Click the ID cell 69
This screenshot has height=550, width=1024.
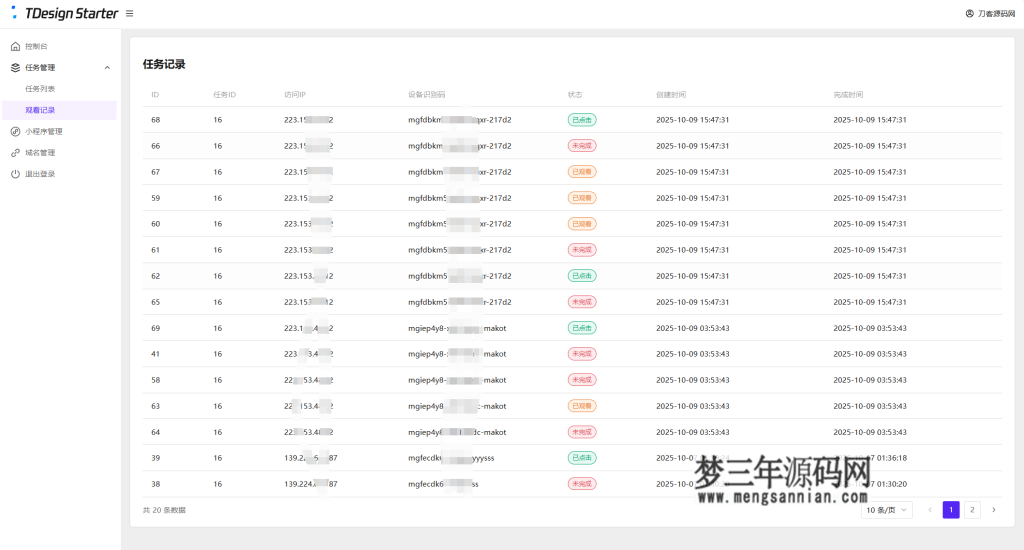(155, 329)
